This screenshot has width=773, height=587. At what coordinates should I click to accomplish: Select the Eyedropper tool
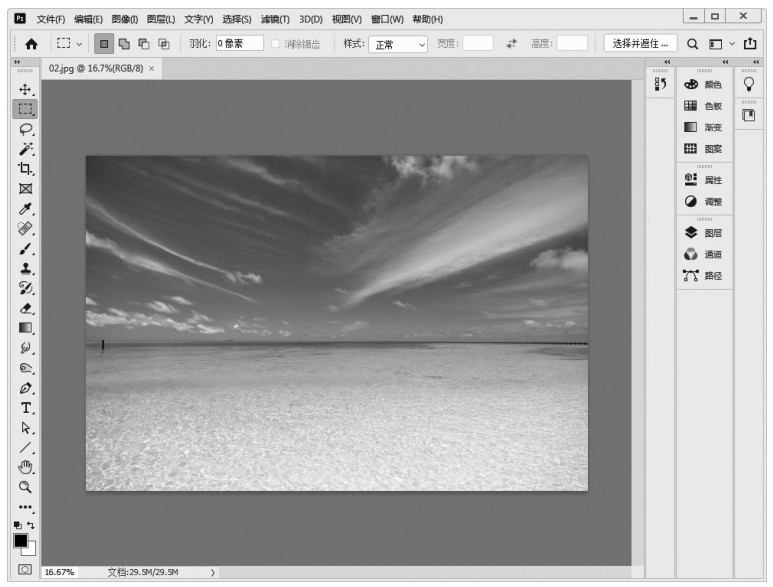25,208
